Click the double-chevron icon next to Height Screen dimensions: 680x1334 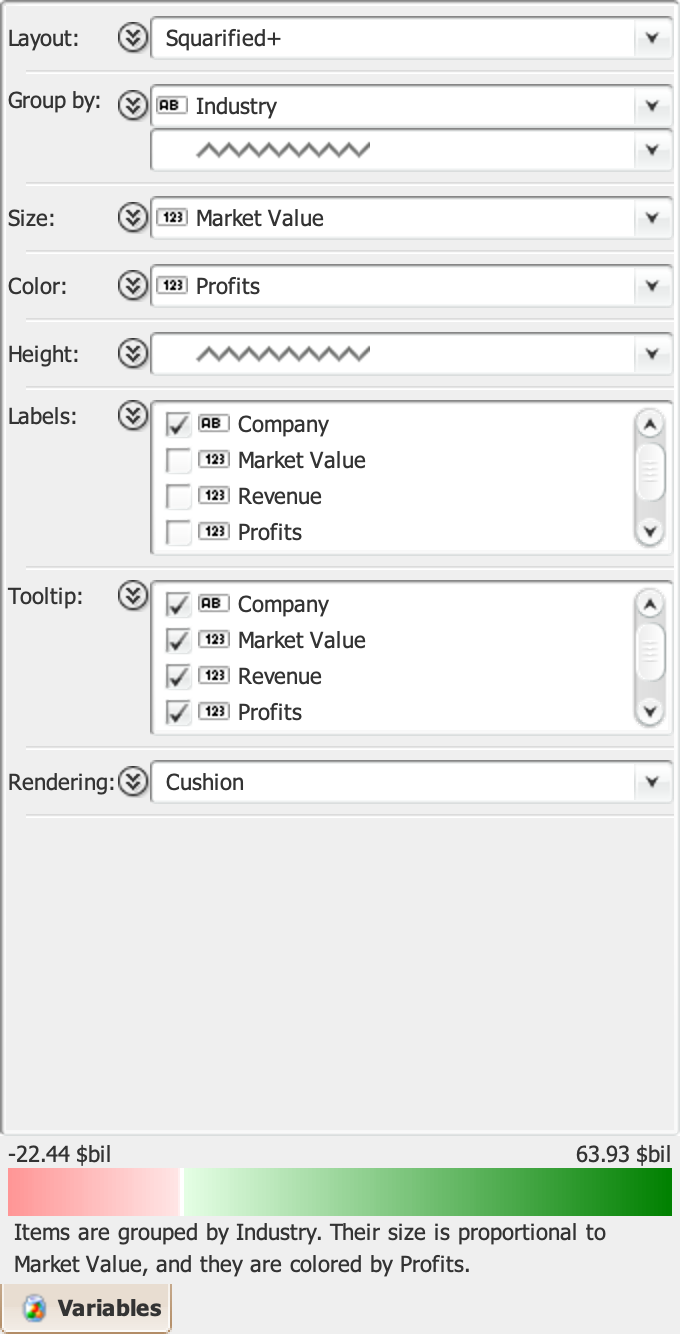pyautogui.click(x=132, y=353)
